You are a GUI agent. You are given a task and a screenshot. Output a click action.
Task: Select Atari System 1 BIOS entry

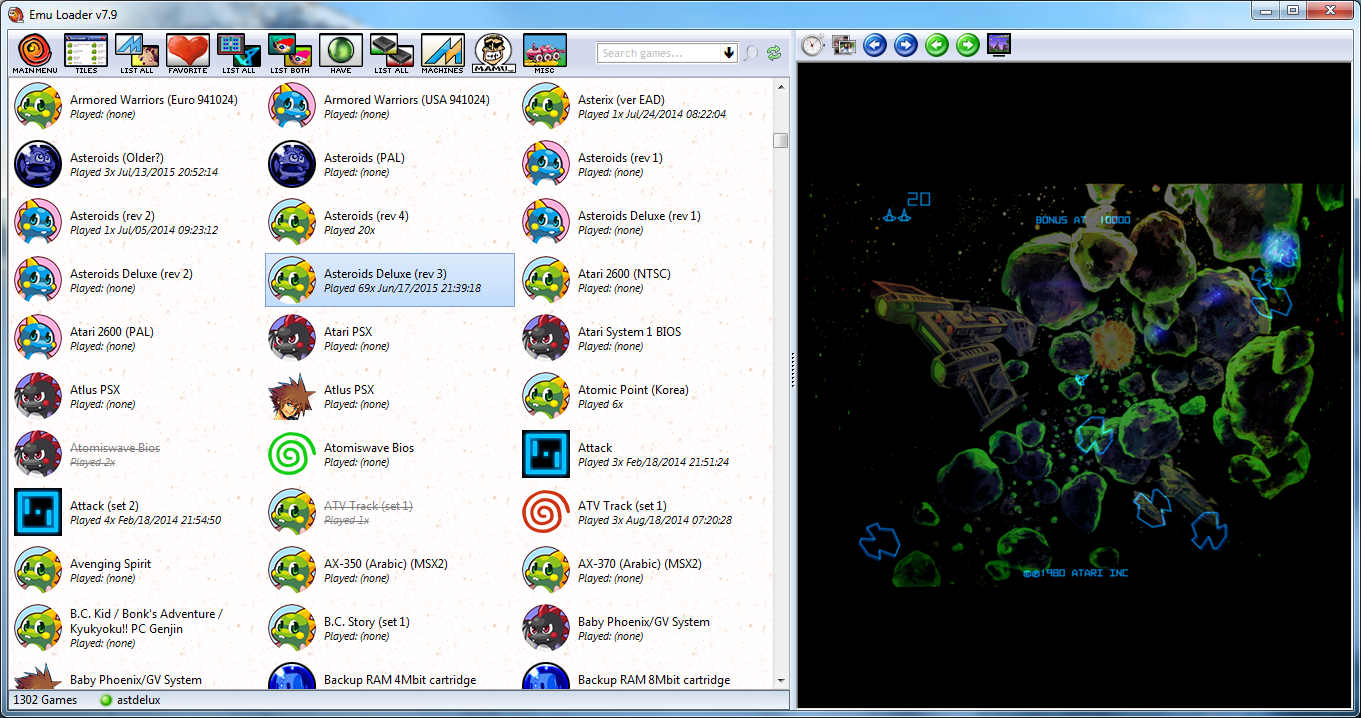click(x=644, y=338)
